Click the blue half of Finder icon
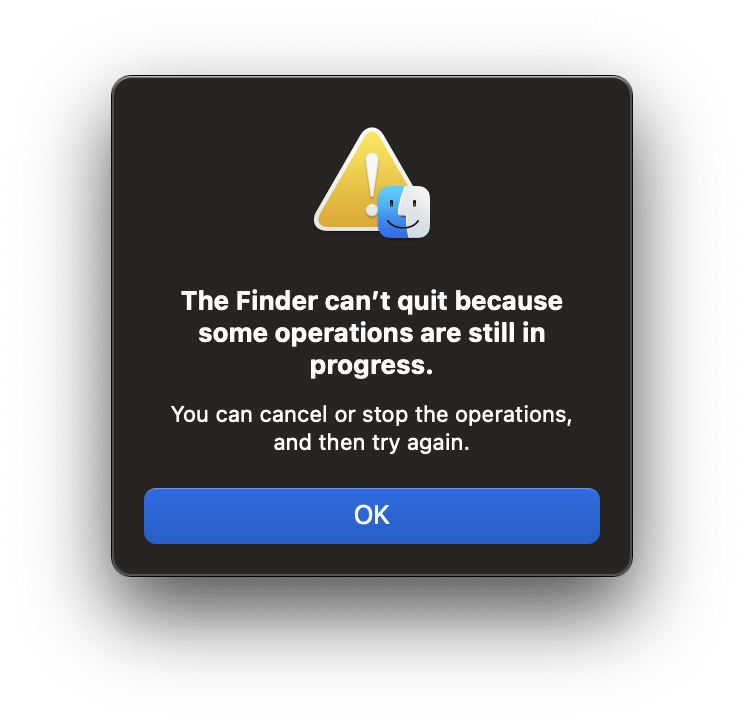This screenshot has height=724, width=744. click(391, 212)
